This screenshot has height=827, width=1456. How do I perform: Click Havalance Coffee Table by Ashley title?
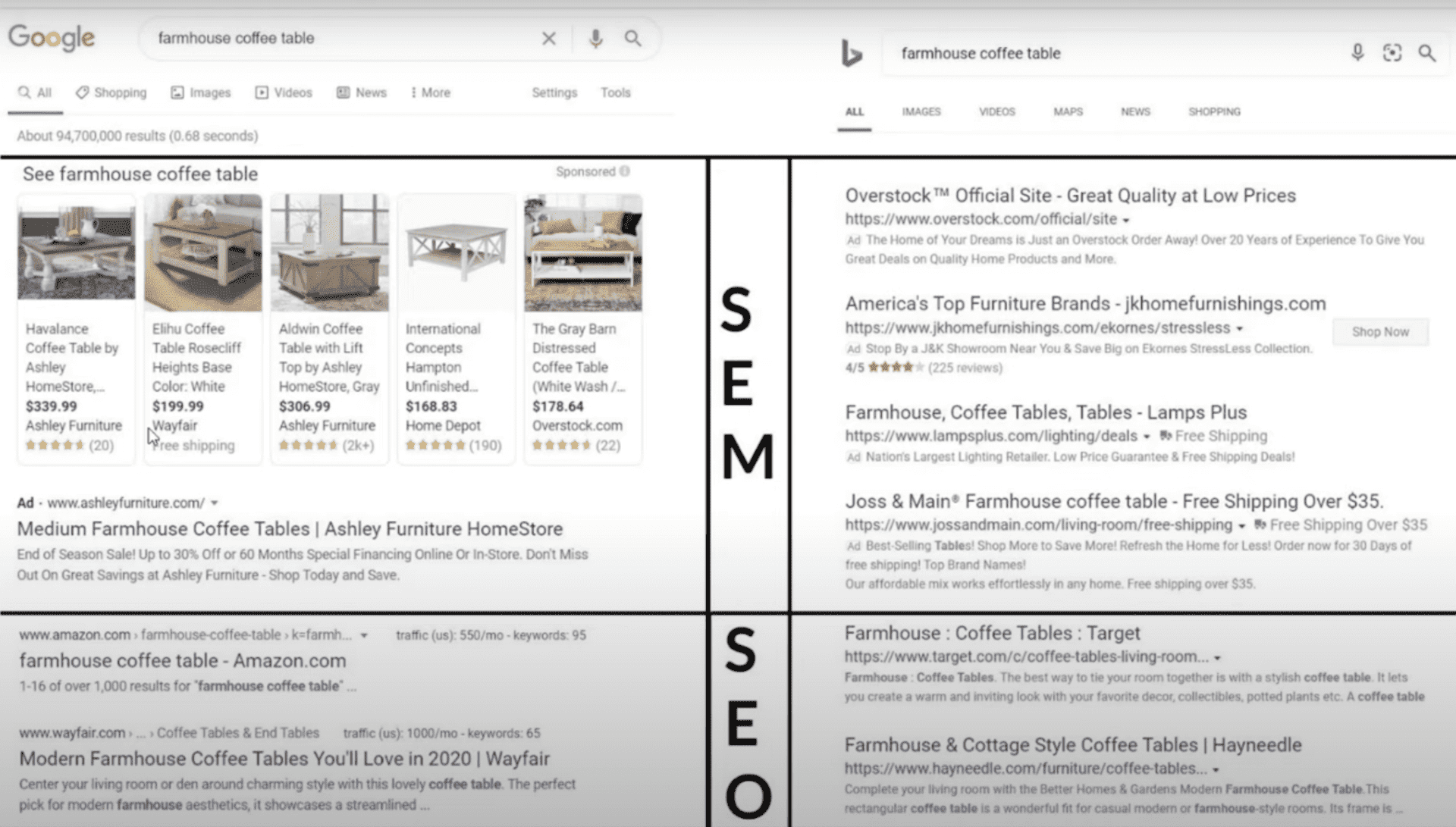coord(72,358)
